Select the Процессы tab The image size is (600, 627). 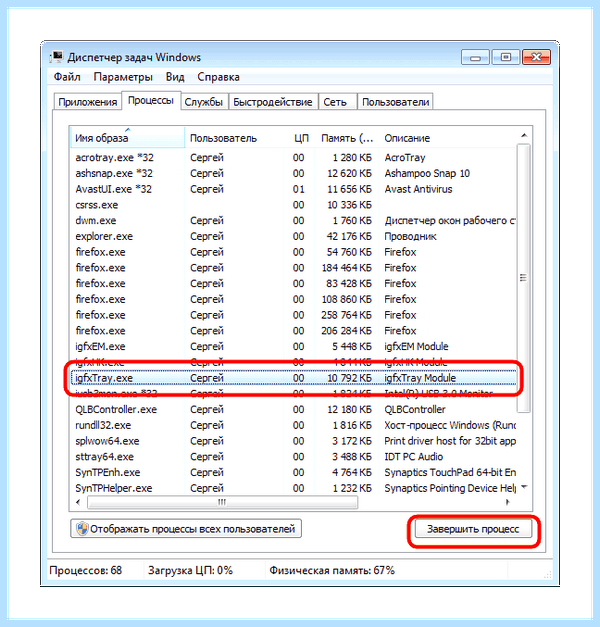point(151,100)
